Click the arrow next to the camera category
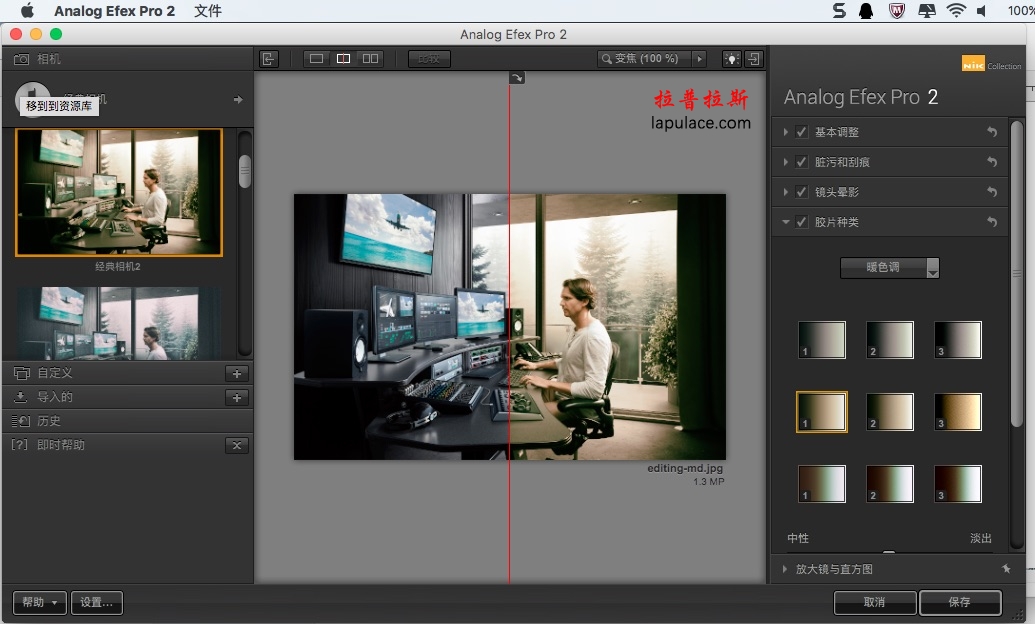 click(x=238, y=100)
